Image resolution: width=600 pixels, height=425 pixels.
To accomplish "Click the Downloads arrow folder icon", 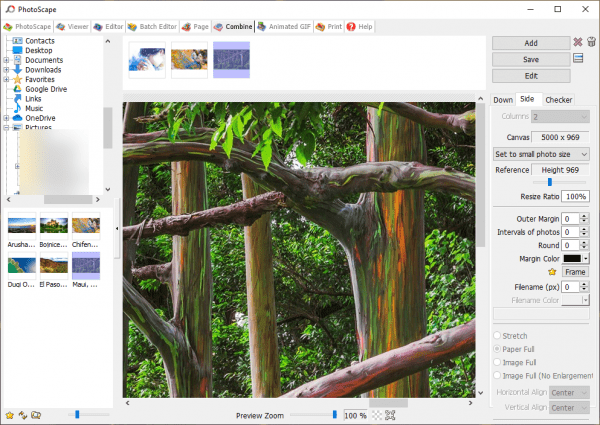I will [x=17, y=70].
